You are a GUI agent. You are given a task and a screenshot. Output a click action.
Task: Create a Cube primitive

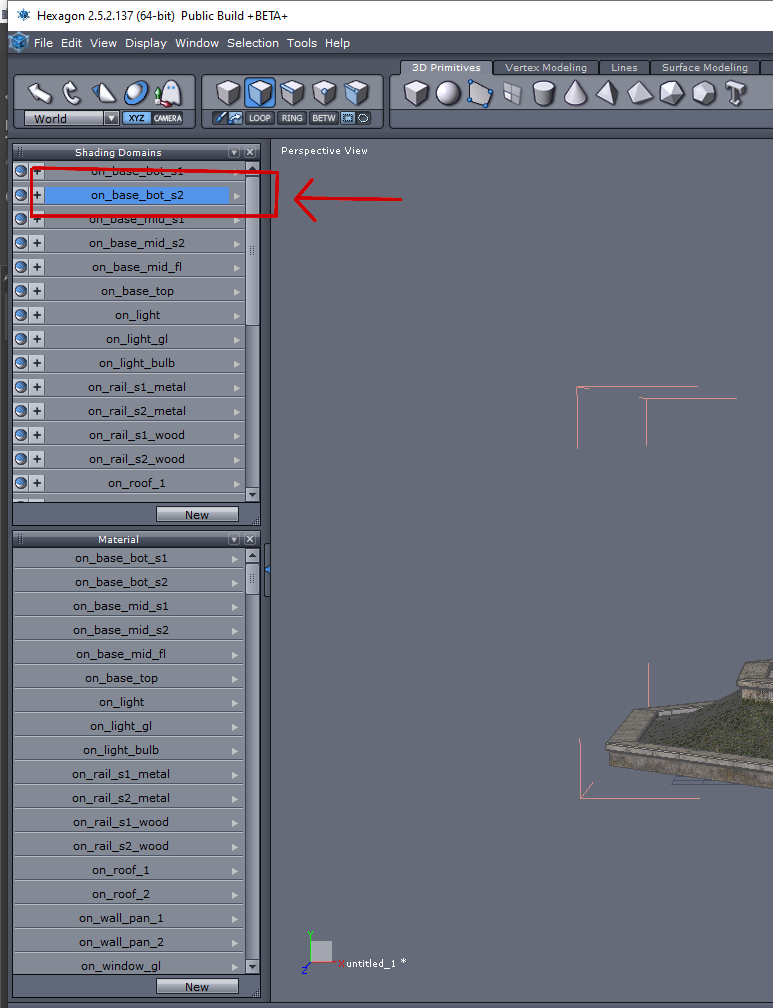pyautogui.click(x=416, y=93)
